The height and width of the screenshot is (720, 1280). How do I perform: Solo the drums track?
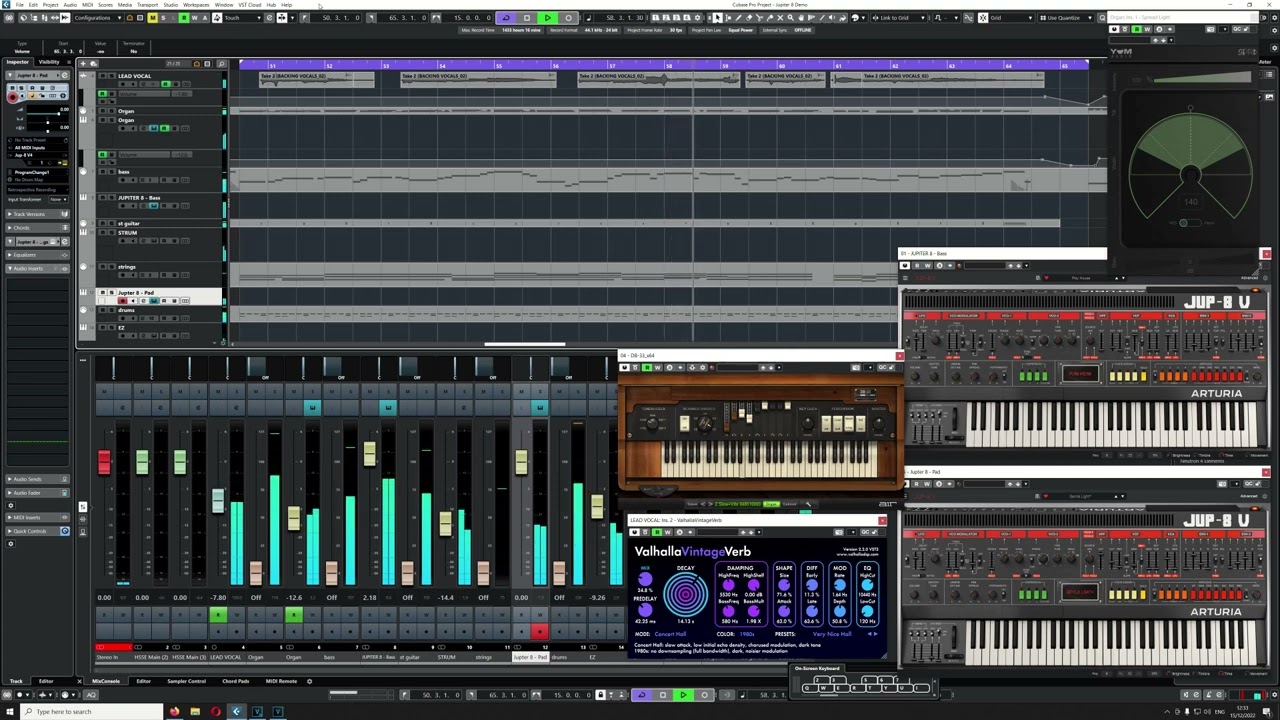110,310
